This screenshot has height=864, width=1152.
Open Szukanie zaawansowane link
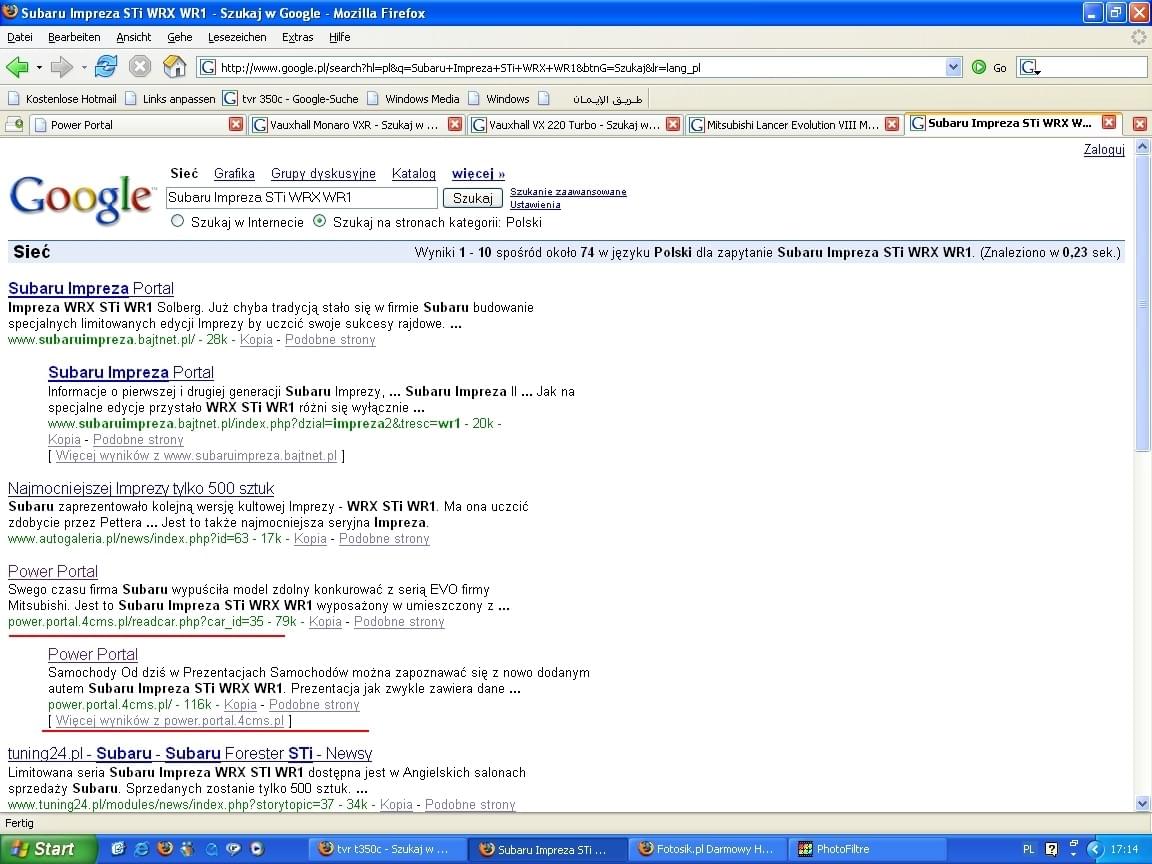(x=568, y=192)
